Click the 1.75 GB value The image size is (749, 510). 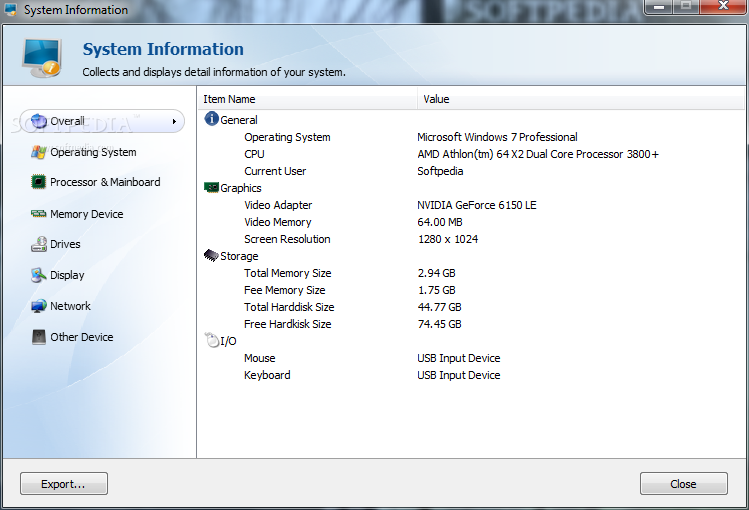tap(437, 290)
